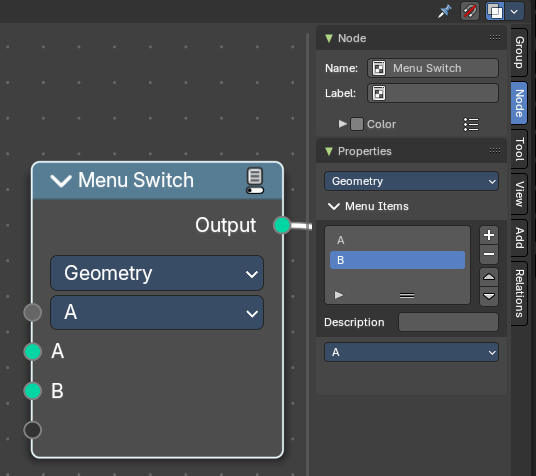Enable the custom Color checkbox
Image resolution: width=536 pixels, height=476 pixels.
click(x=357, y=124)
